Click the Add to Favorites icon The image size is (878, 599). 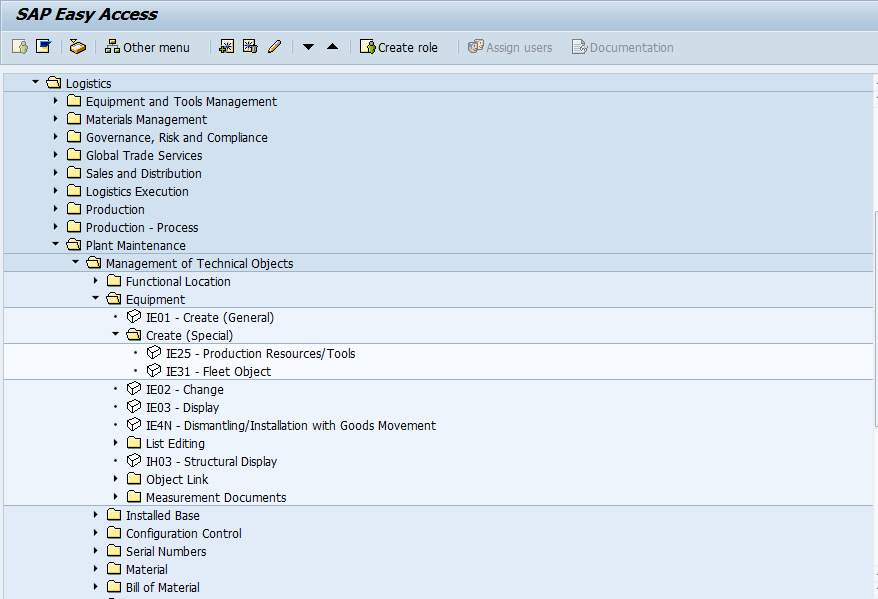[226, 46]
